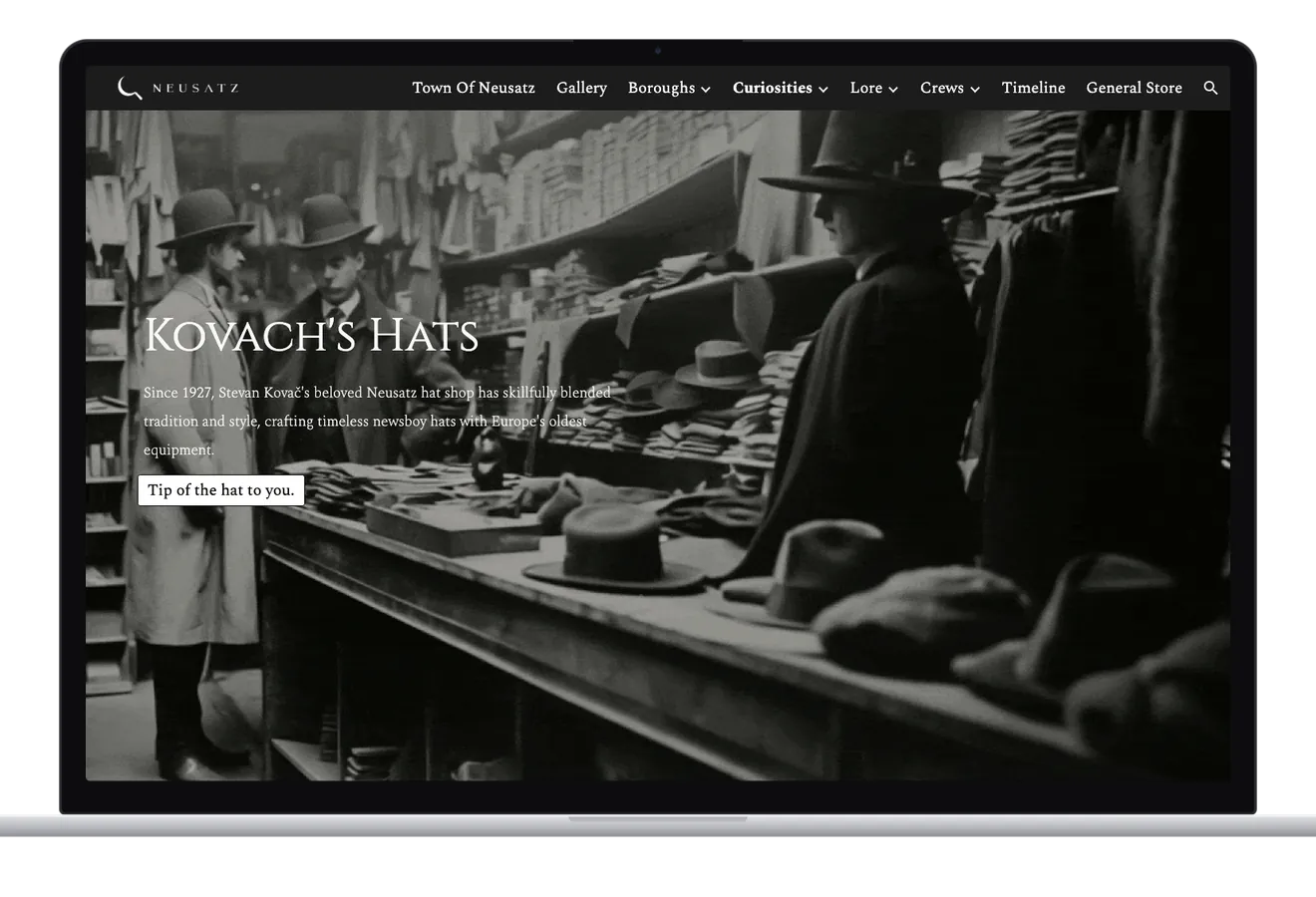1316x897 pixels.
Task: Click the Curiosities menu label
Action: 772,88
